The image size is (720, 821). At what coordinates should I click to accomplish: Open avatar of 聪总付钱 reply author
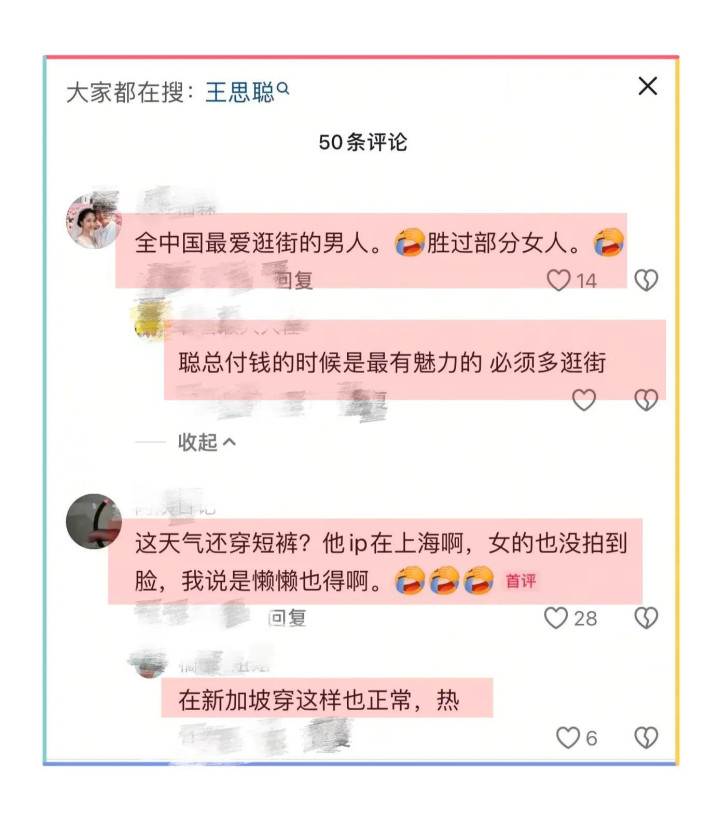149,319
